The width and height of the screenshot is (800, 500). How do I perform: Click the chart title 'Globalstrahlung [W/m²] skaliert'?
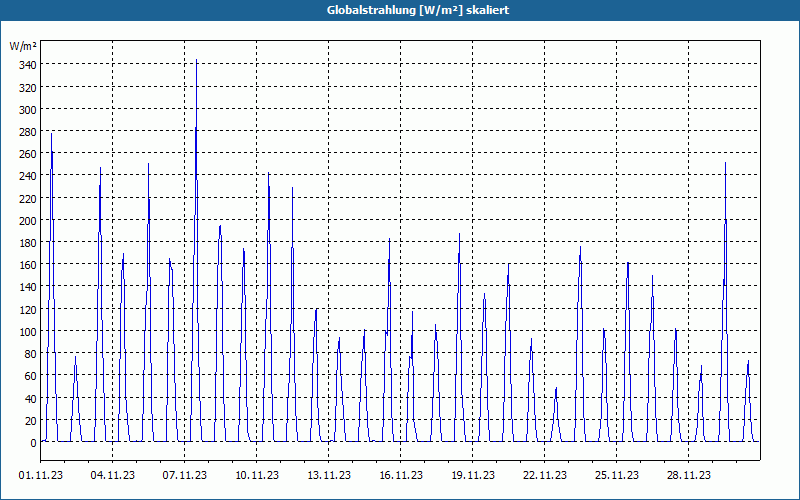tap(418, 10)
